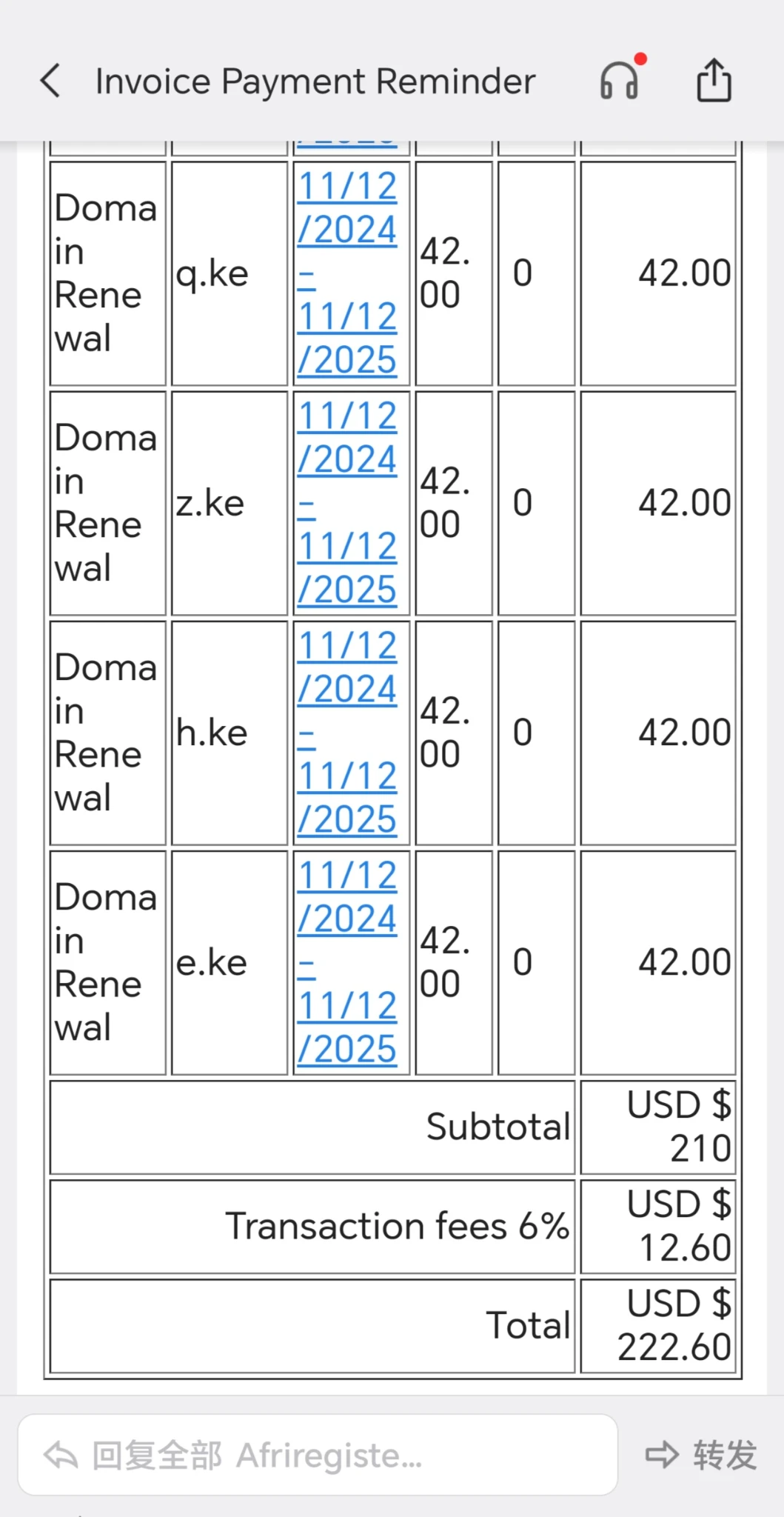Tap the reply-all (回复全部) input field
Image resolution: width=784 pixels, height=1517 pixels.
pyautogui.click(x=317, y=1454)
